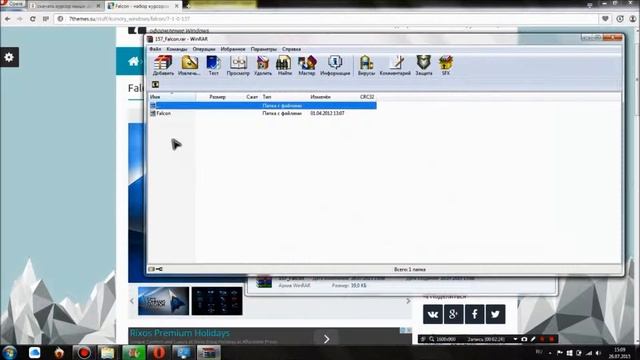
Task: Go up one level in WinRAR
Action: pos(155,84)
